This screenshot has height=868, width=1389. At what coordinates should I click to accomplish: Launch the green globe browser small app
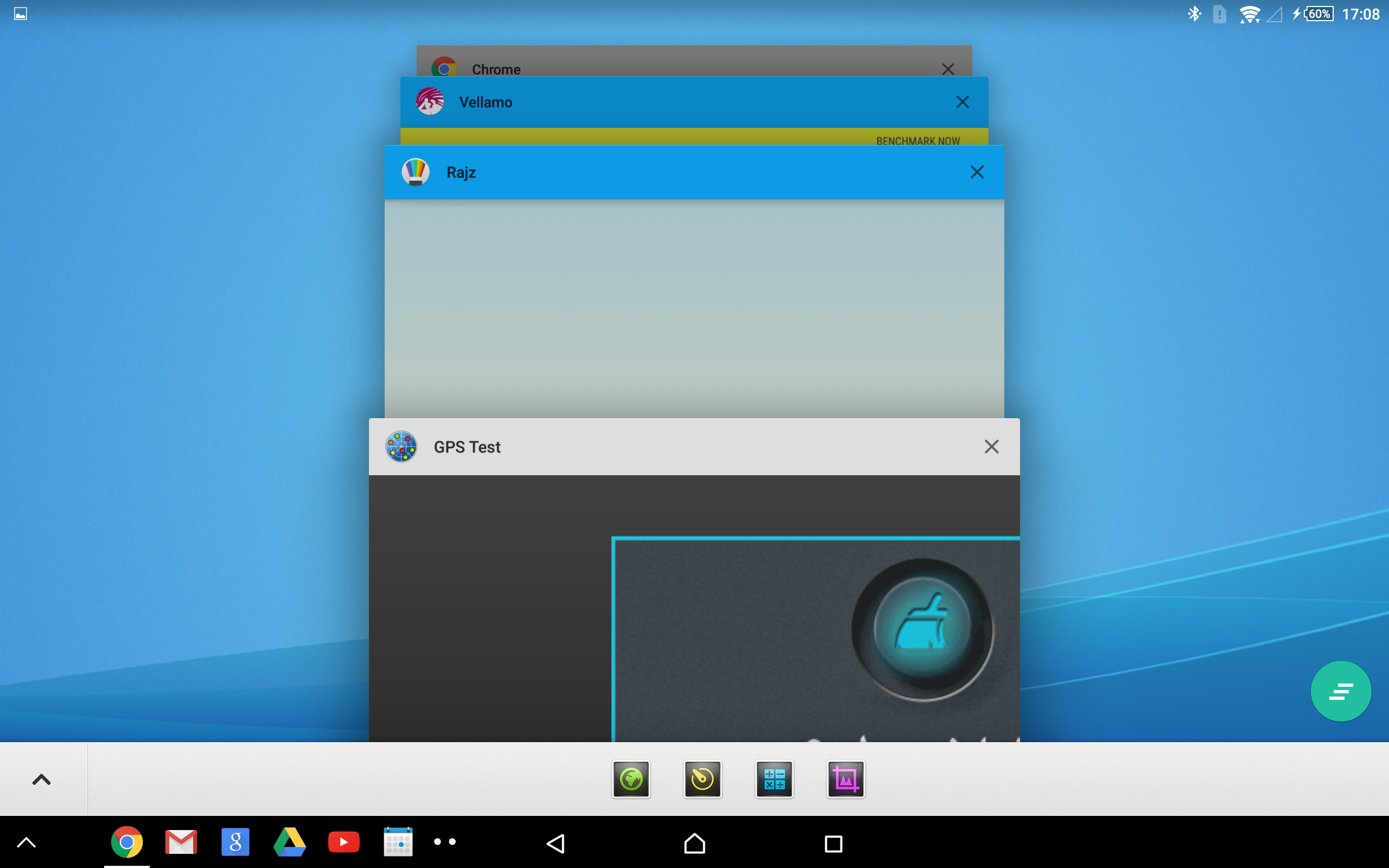pos(632,779)
